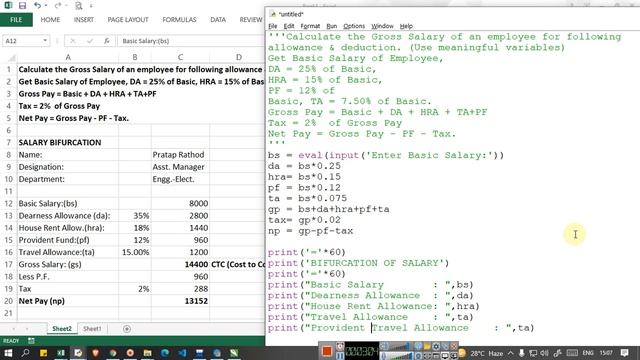Switch to the DATA ribbon tab
The image size is (640, 360).
click(x=218, y=20)
